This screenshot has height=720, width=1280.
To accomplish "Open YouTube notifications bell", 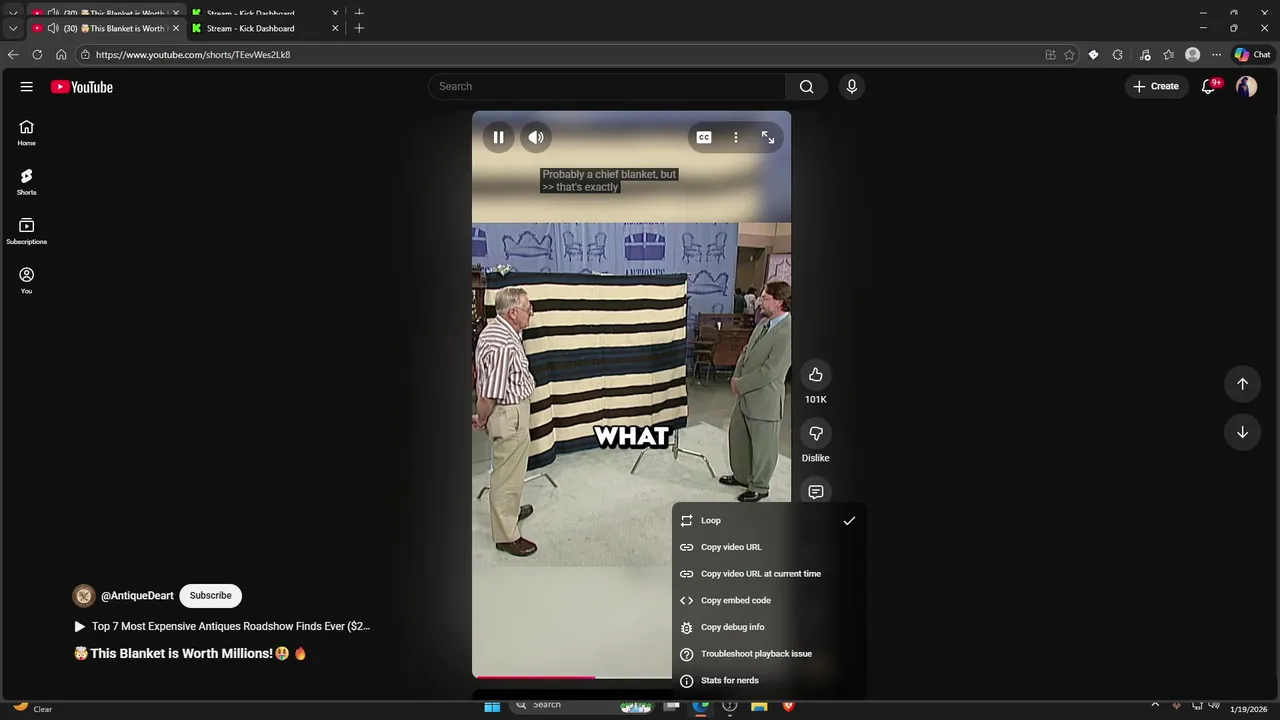I will [1208, 87].
